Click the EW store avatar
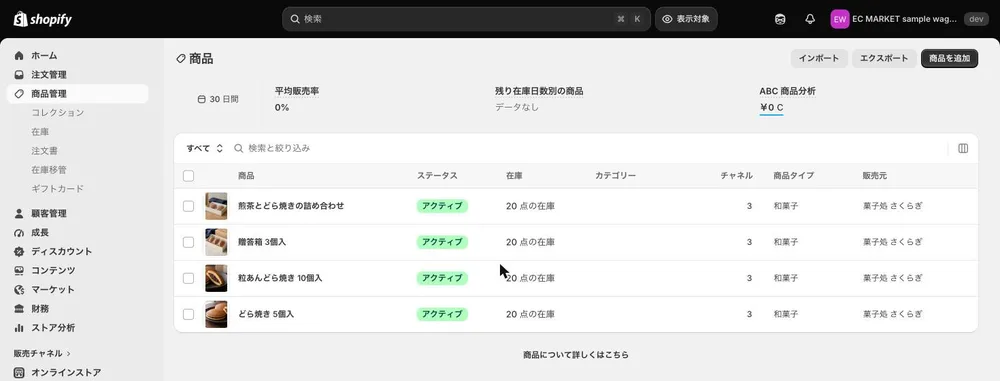 pos(840,19)
